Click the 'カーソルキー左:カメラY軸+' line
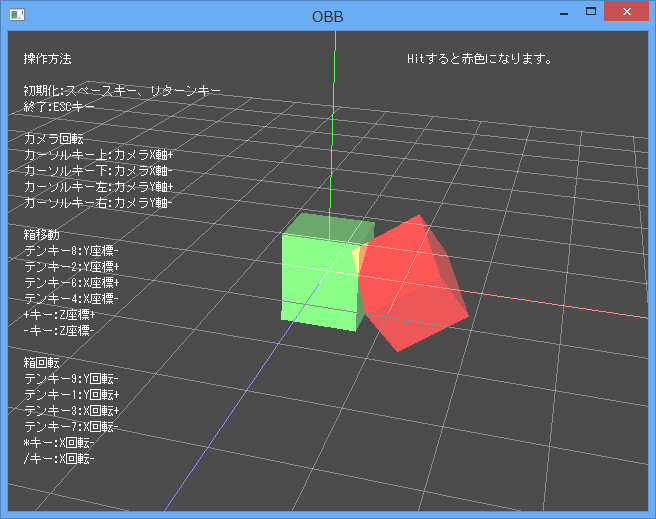656x519 pixels. 98,187
